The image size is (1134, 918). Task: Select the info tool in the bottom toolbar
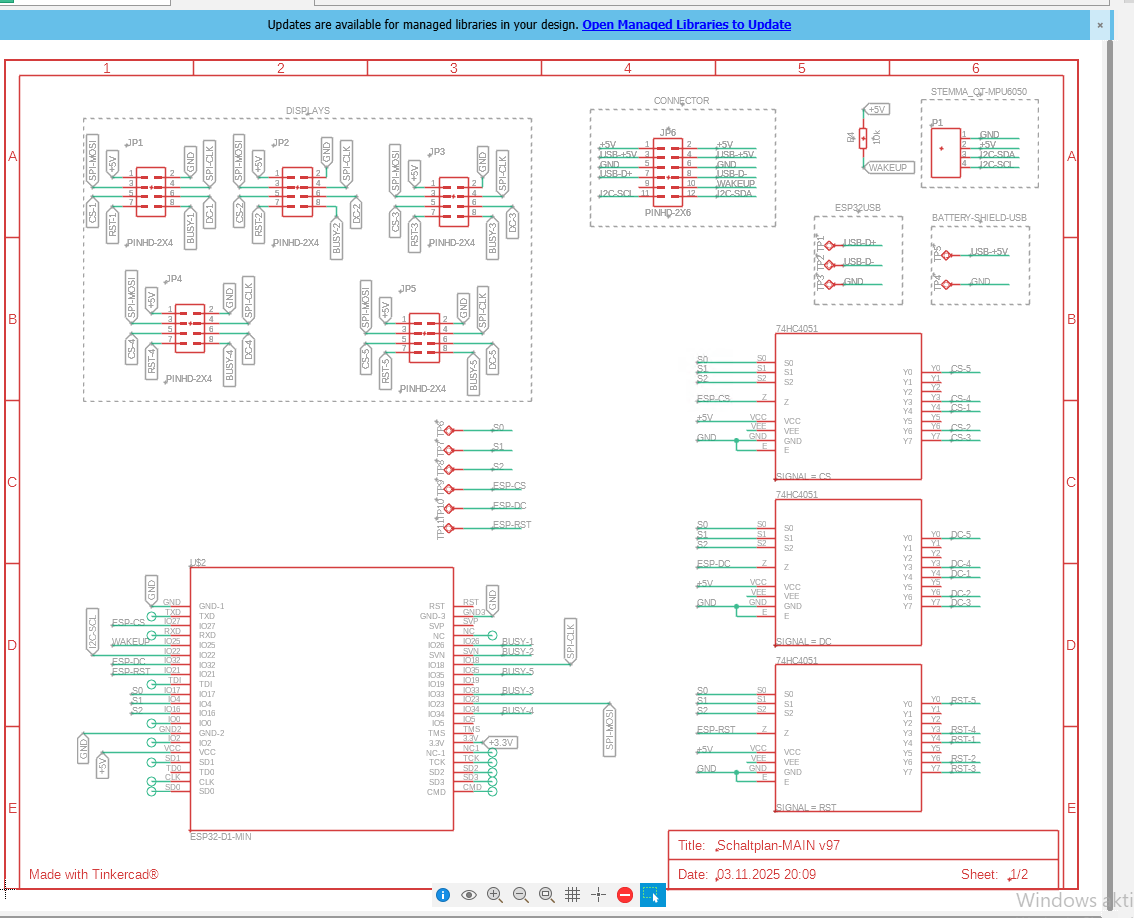[x=442, y=894]
